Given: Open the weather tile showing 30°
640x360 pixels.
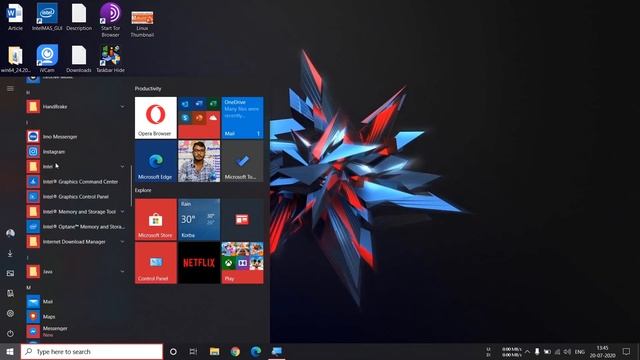Looking at the screenshot, I should click(x=199, y=219).
